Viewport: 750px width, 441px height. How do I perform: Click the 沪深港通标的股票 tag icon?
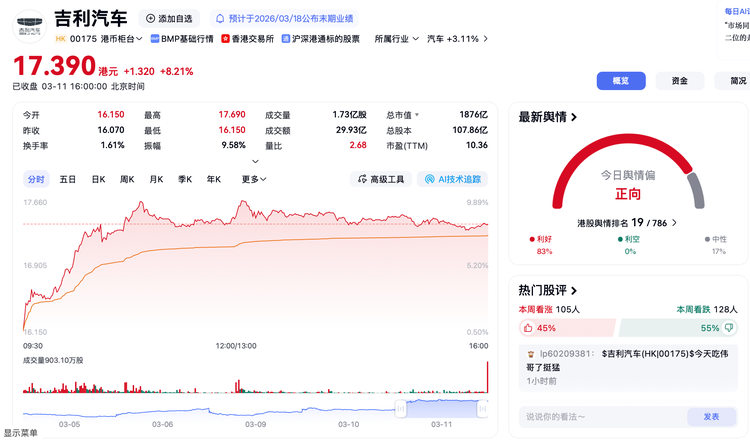point(286,39)
